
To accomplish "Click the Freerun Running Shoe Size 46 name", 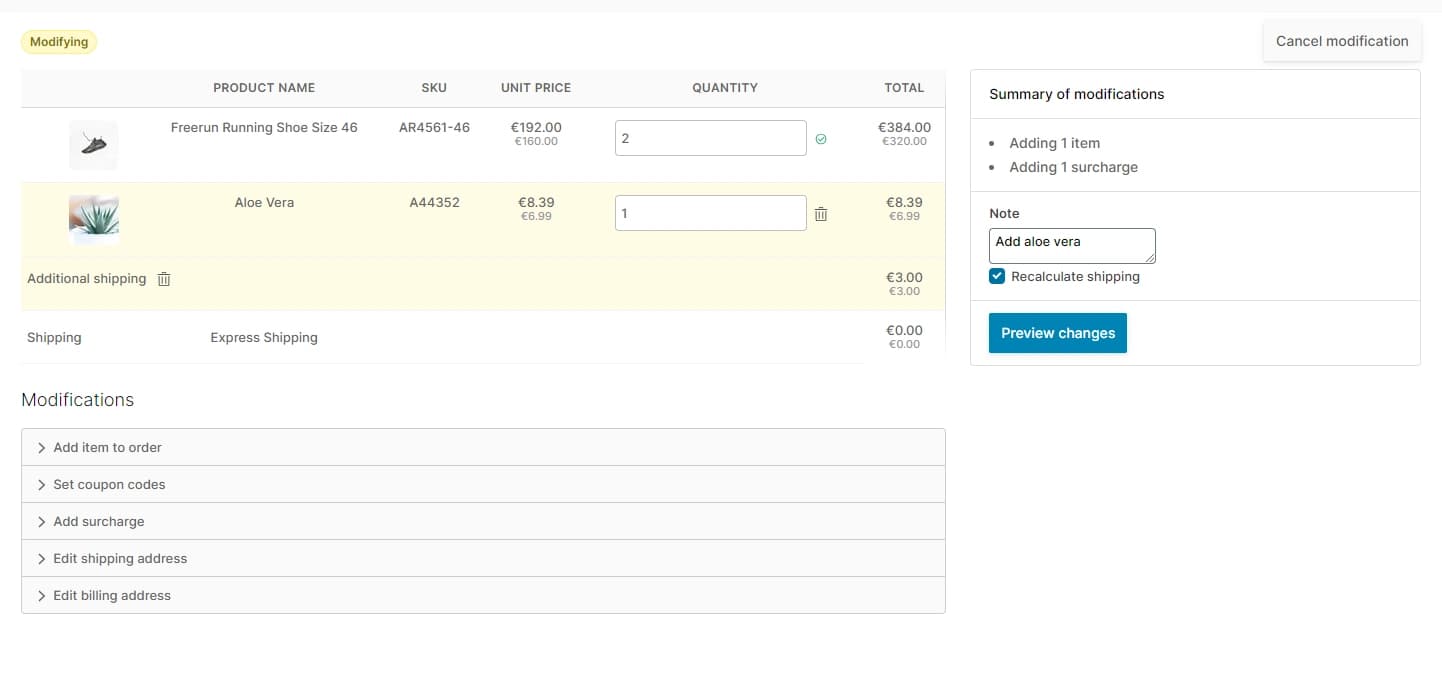I will (264, 128).
